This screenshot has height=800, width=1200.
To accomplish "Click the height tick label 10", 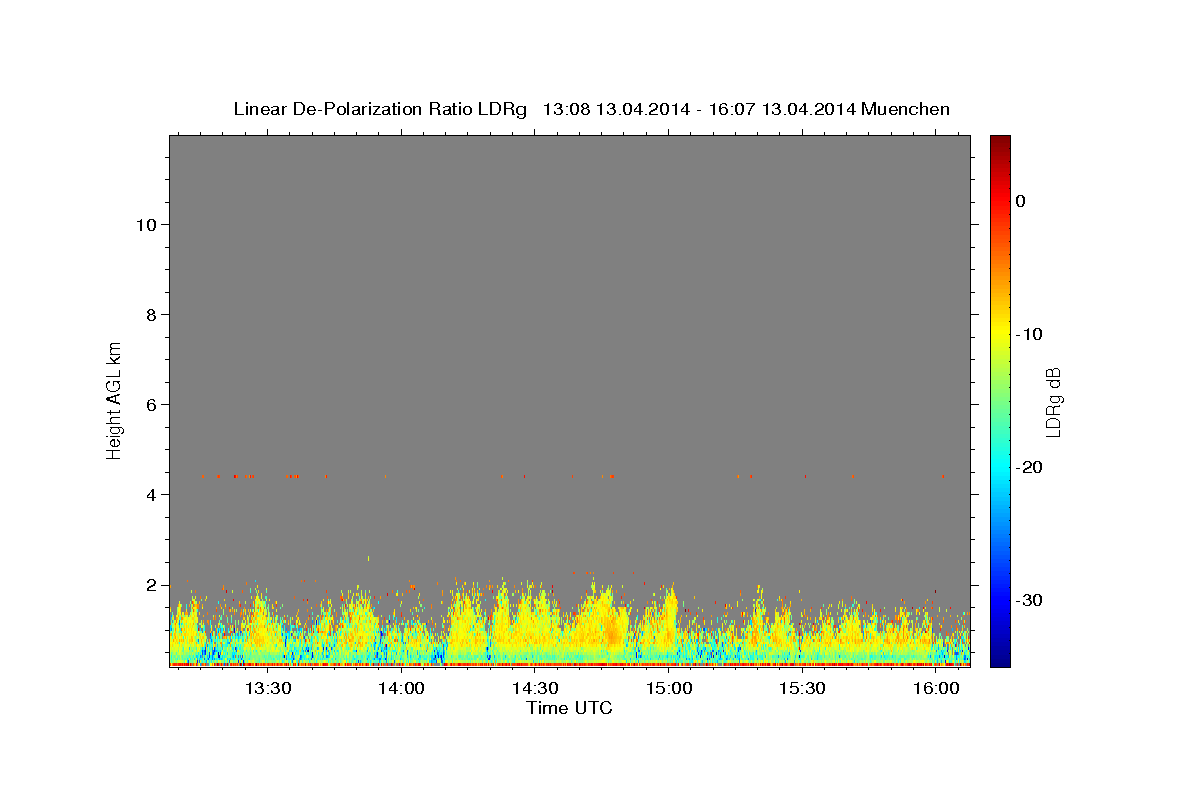I will click(146, 225).
